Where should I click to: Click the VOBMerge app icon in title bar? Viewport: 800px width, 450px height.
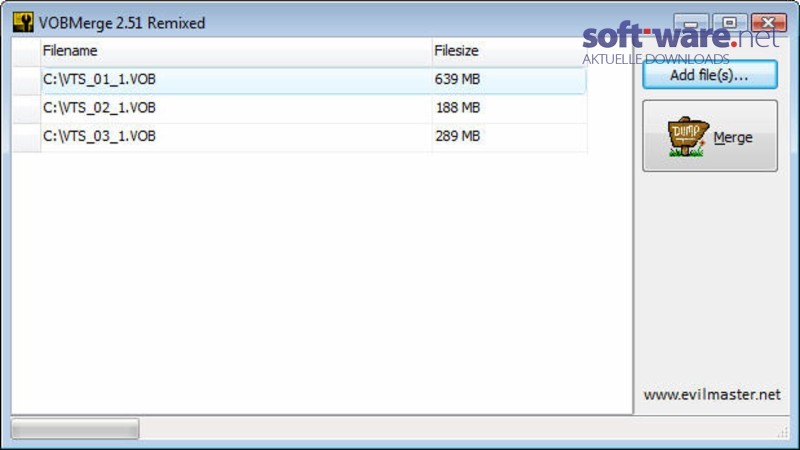point(23,22)
